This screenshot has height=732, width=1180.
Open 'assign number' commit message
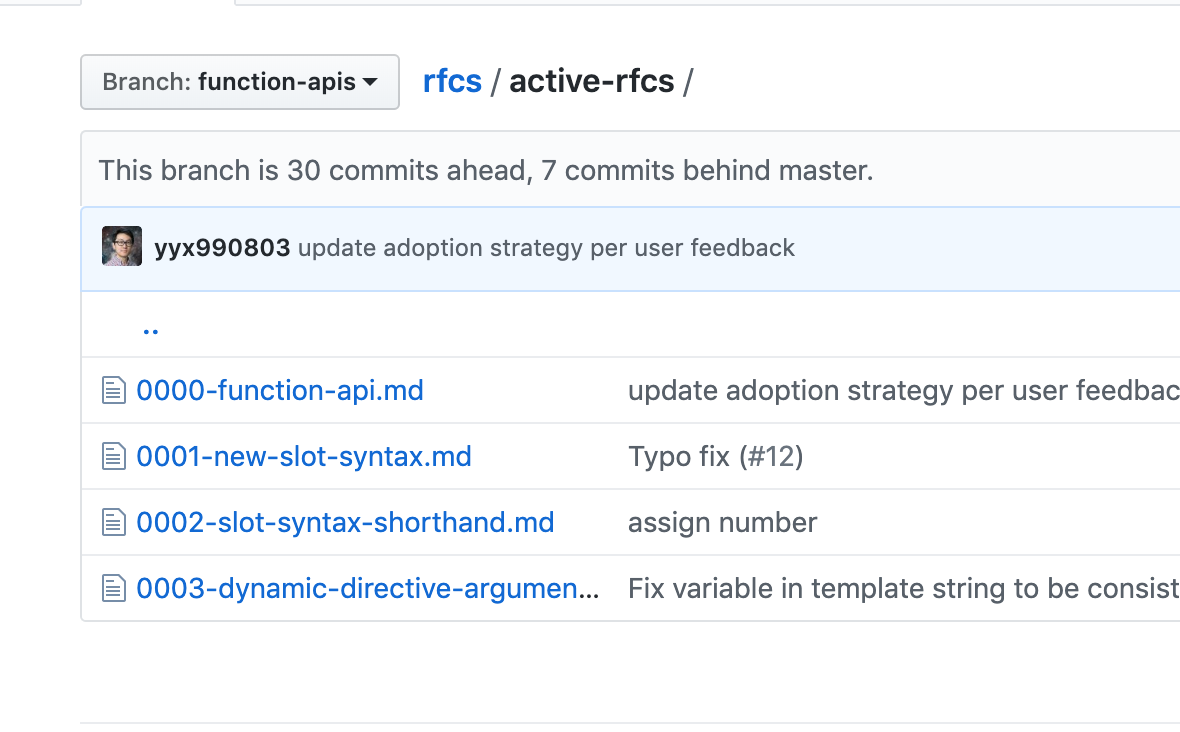pyautogui.click(x=722, y=522)
